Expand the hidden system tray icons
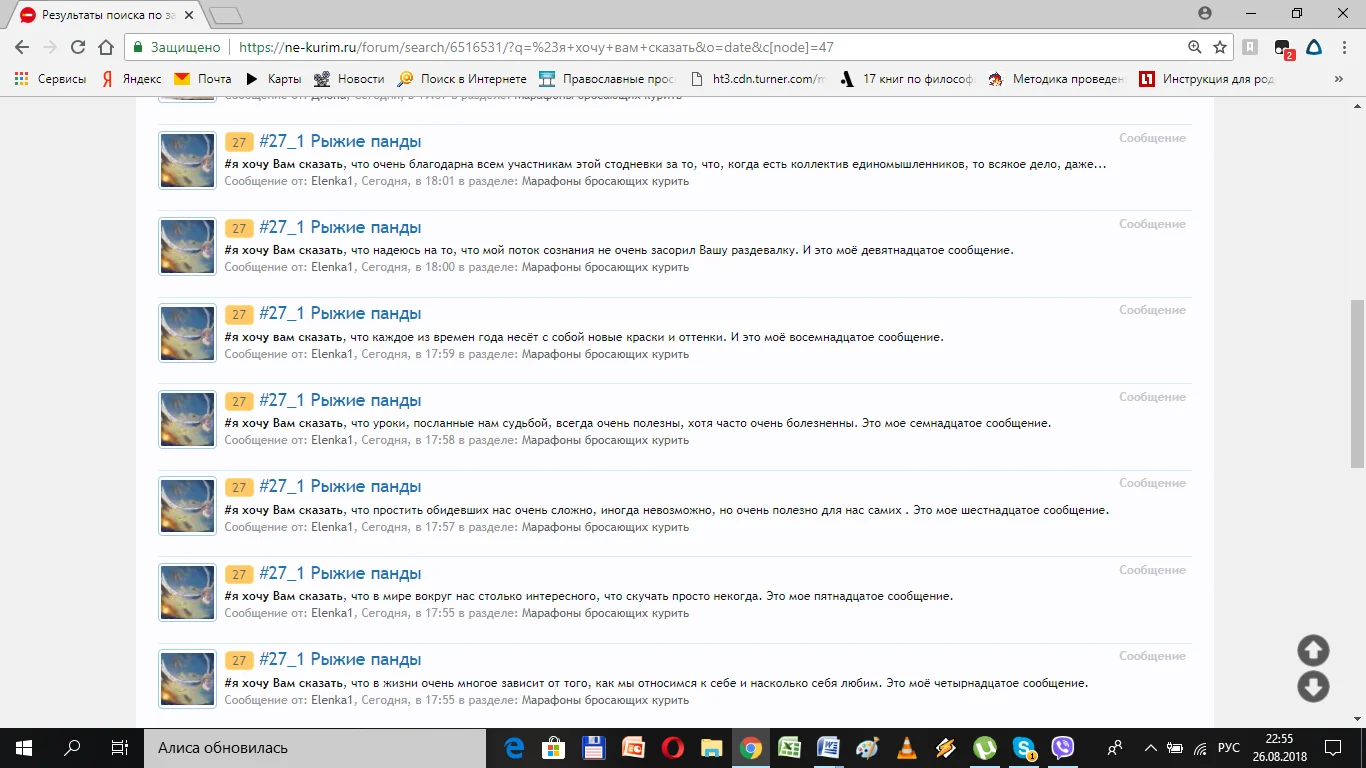The height and width of the screenshot is (768, 1366). coord(1151,748)
